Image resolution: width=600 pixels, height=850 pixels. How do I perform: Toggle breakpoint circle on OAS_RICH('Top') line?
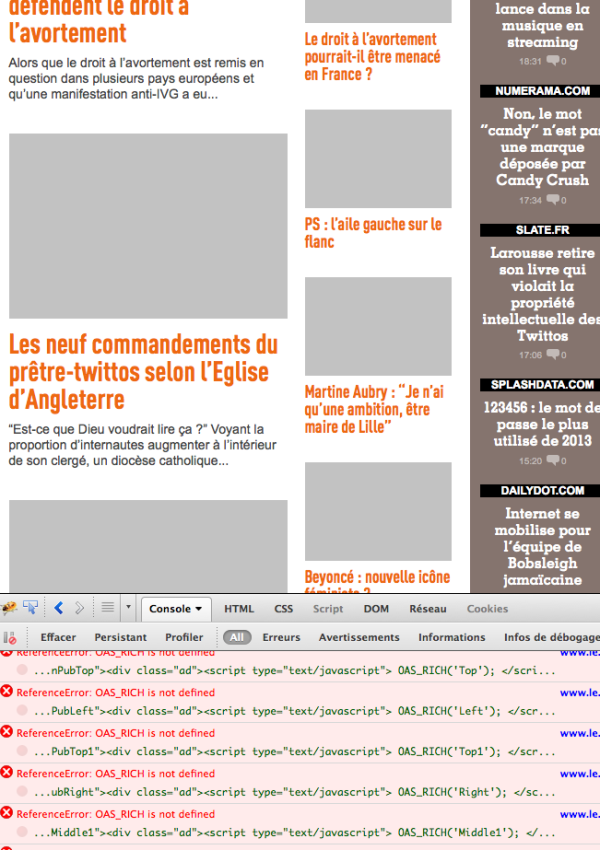point(22,670)
